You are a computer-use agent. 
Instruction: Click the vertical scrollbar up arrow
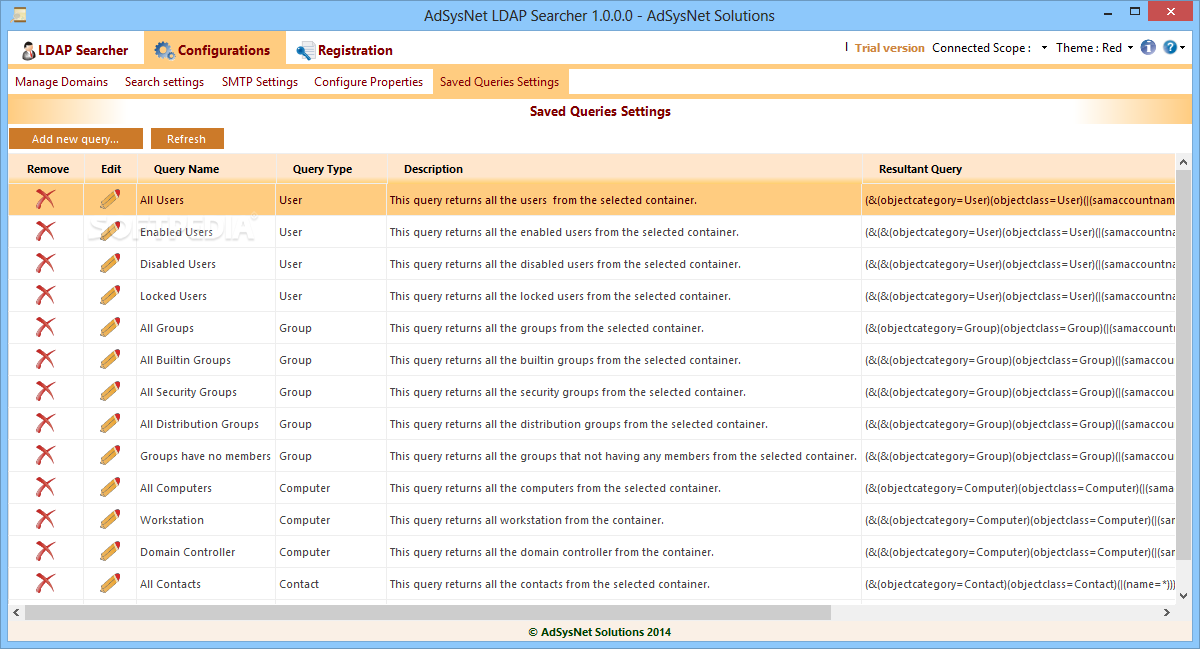(x=1183, y=162)
